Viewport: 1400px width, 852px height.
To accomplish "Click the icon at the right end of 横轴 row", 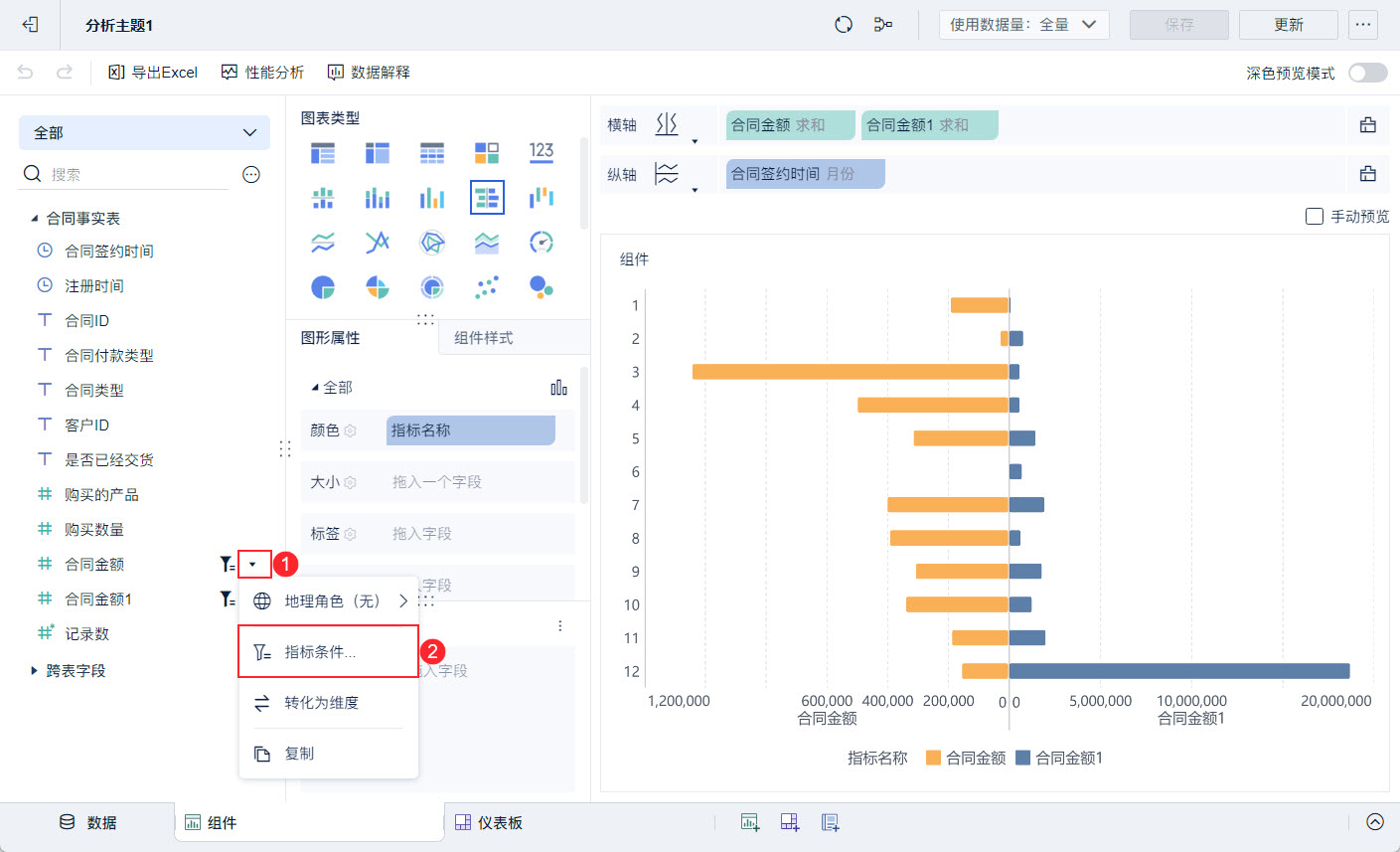I will point(1368,125).
